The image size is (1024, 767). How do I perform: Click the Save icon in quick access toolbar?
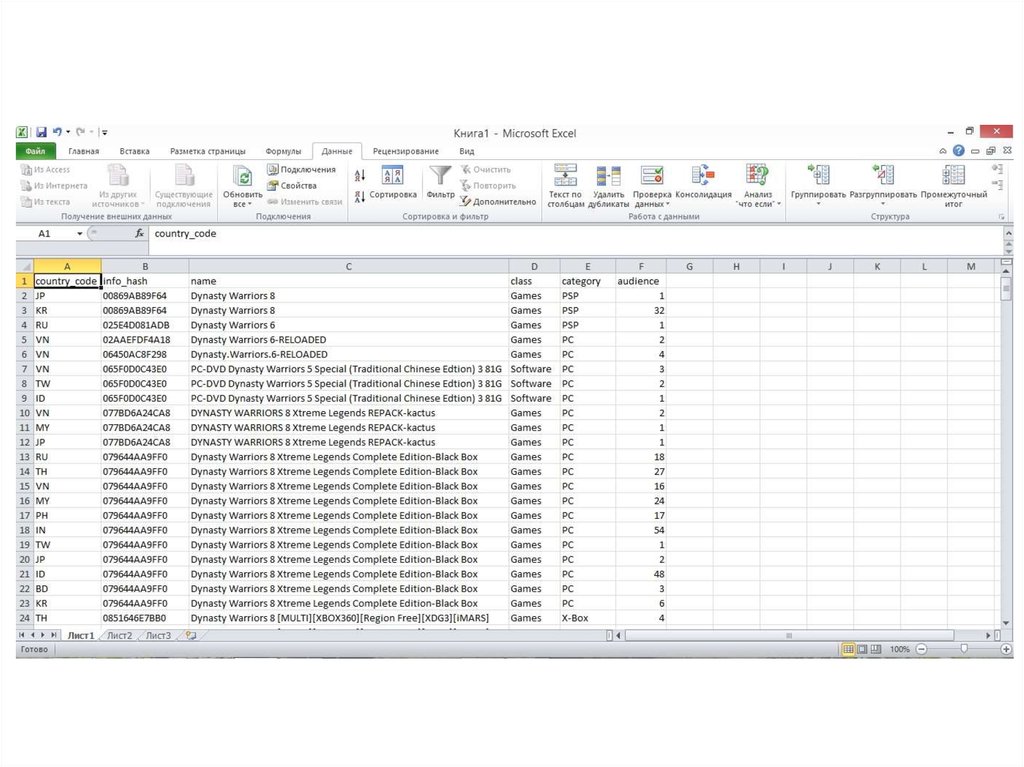pyautogui.click(x=42, y=132)
